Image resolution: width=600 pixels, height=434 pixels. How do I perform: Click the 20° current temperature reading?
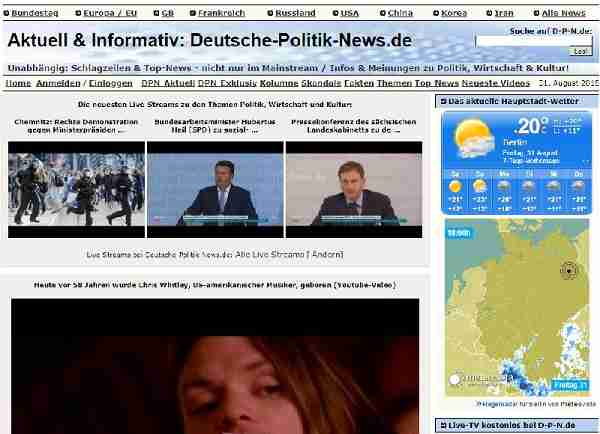pos(531,126)
